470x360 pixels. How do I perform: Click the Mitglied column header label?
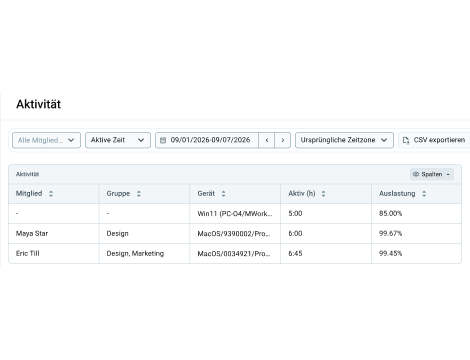[x=29, y=193]
